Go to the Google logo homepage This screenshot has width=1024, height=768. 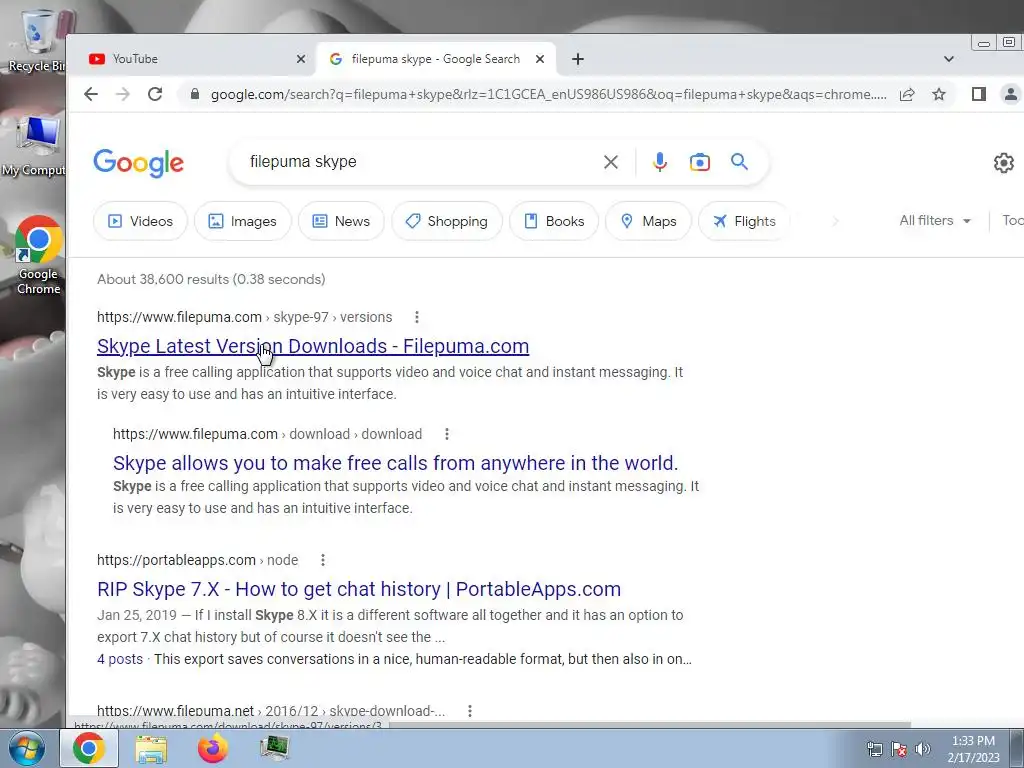pyautogui.click(x=138, y=163)
